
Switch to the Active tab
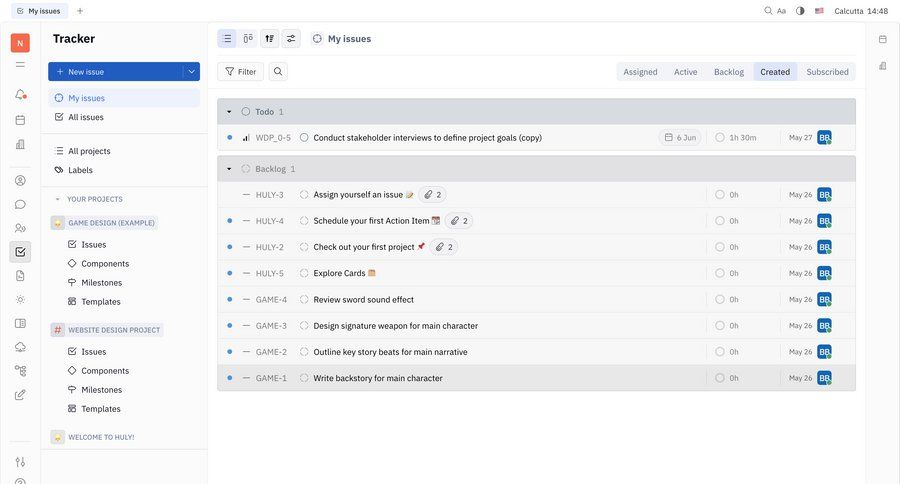685,72
